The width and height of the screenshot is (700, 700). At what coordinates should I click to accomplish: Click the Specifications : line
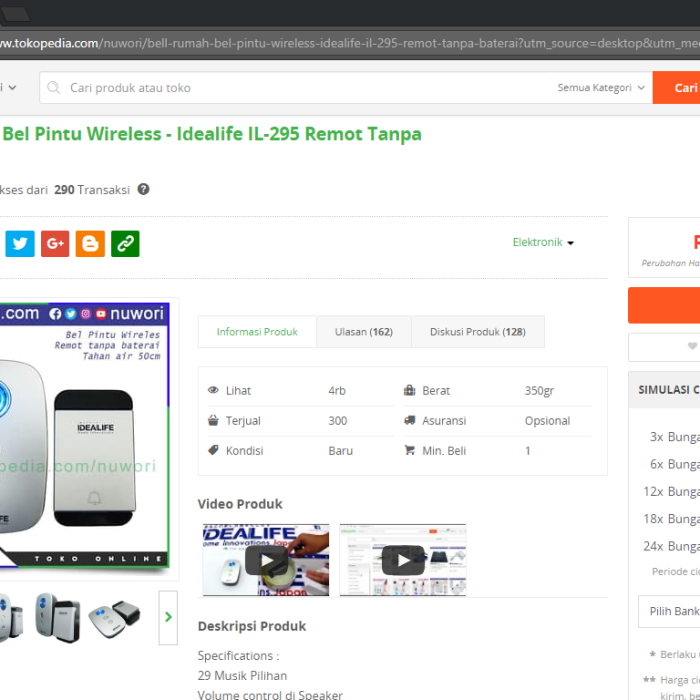tap(238, 656)
